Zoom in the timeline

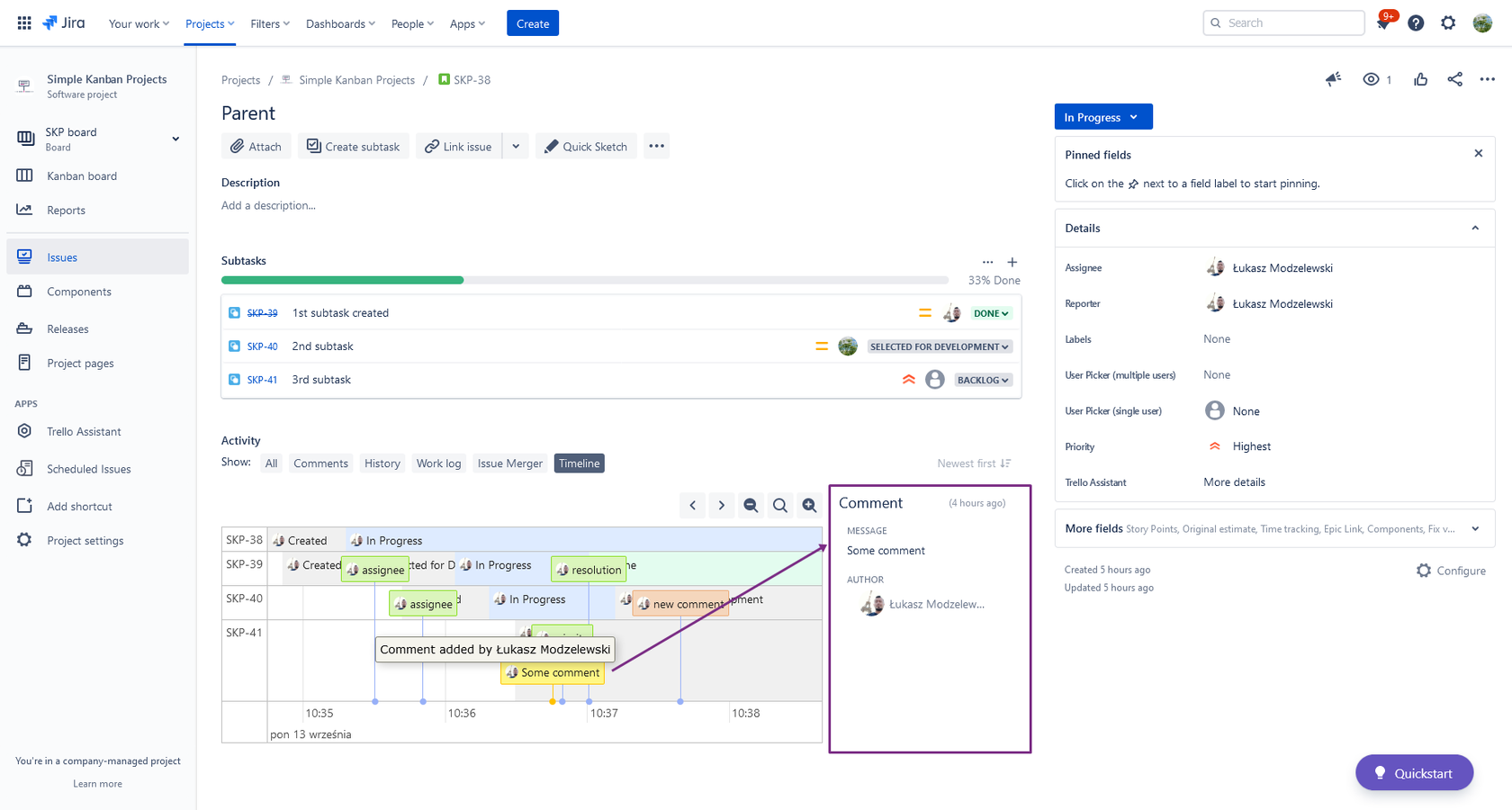(809, 505)
